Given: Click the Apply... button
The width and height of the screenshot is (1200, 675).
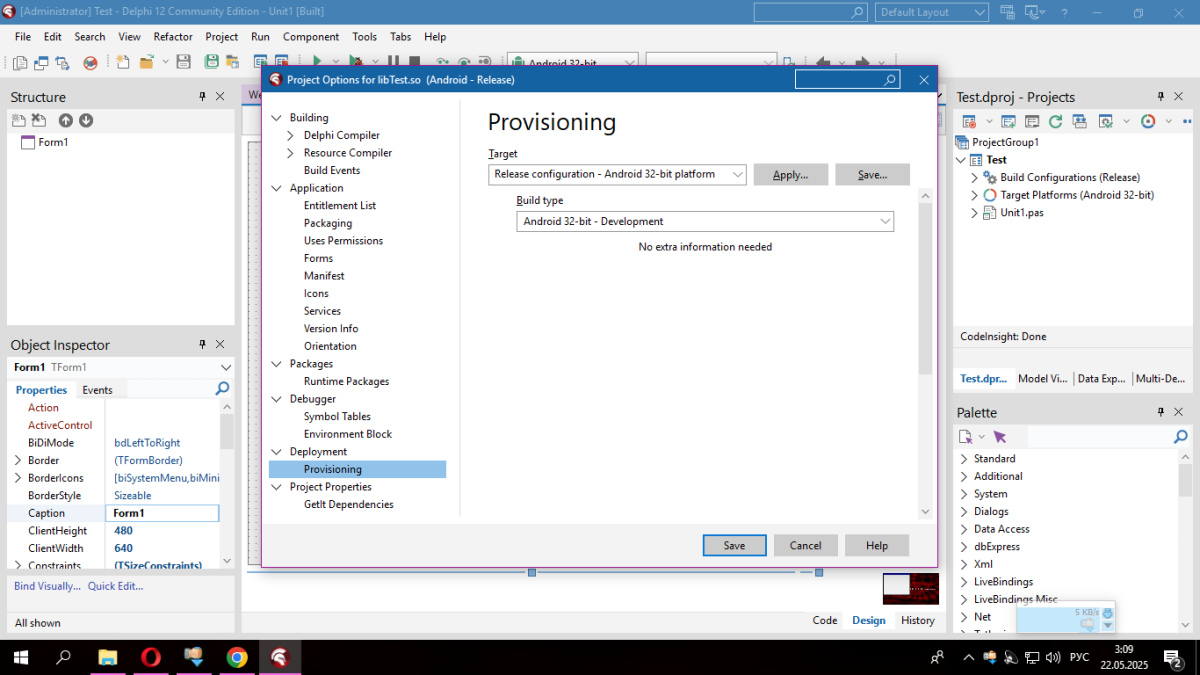Looking at the screenshot, I should pyautogui.click(x=790, y=174).
